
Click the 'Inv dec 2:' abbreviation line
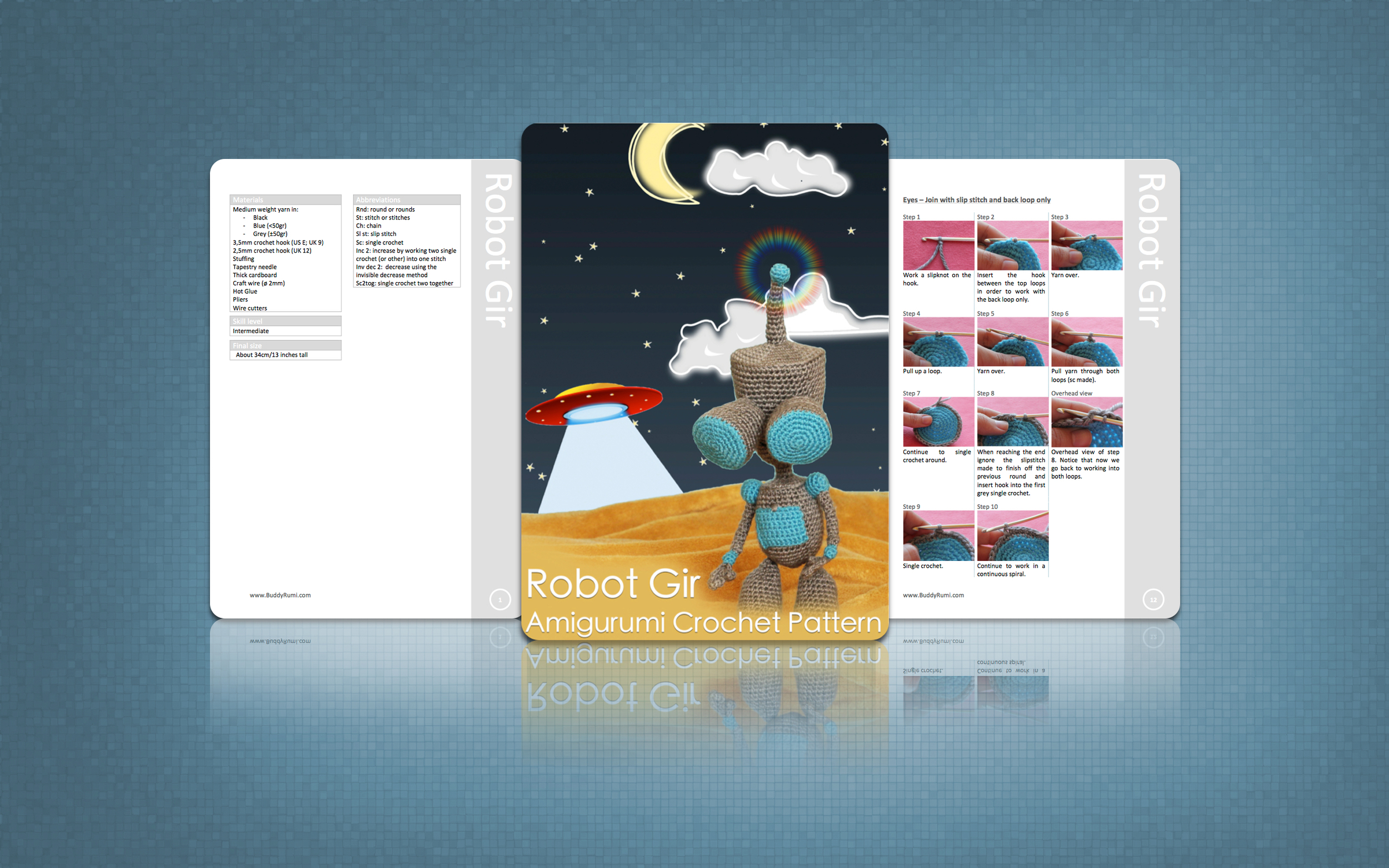click(x=396, y=271)
